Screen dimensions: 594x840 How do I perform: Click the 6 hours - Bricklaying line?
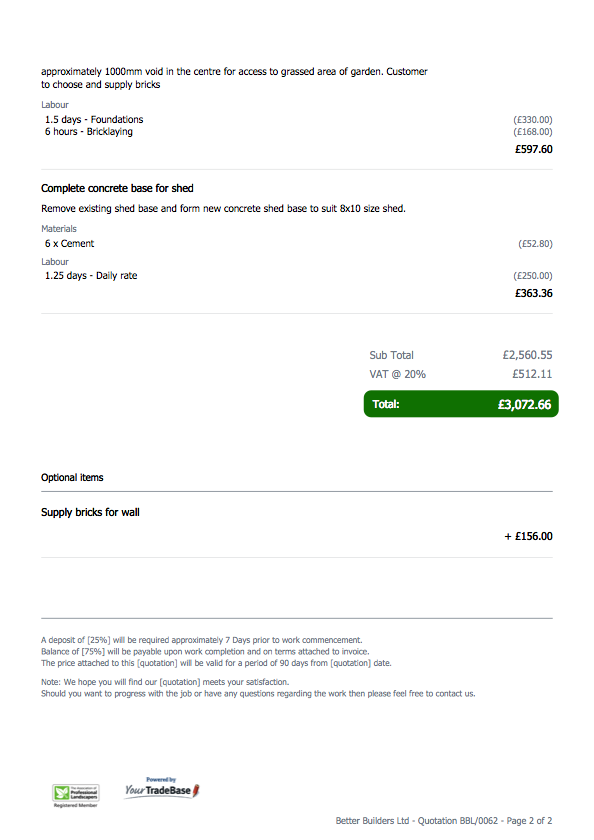click(x=88, y=132)
